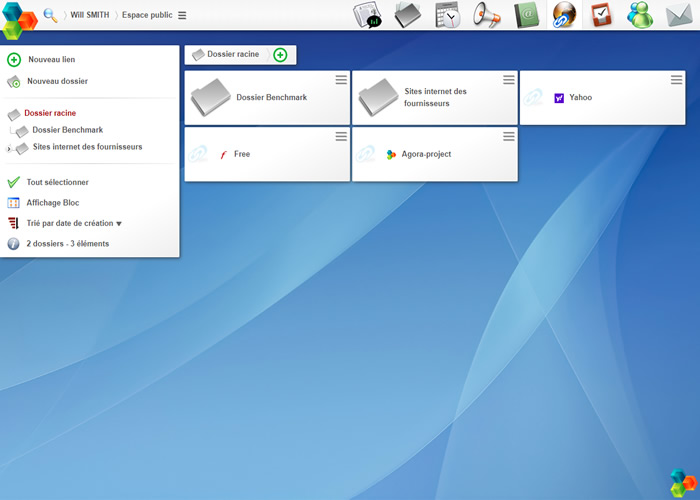
Task: Open the mail envelope module
Action: click(x=680, y=15)
